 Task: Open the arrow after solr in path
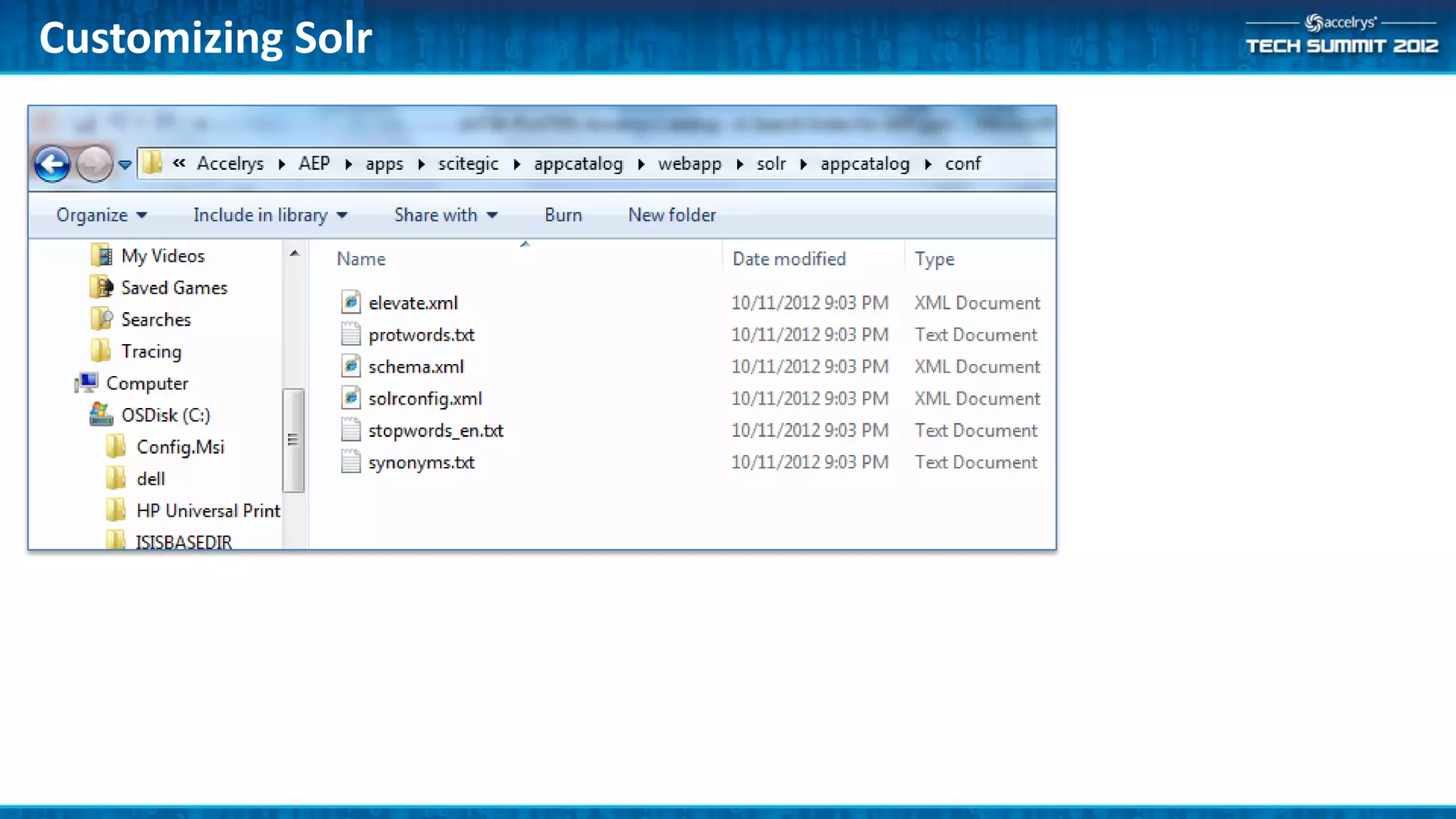[804, 164]
